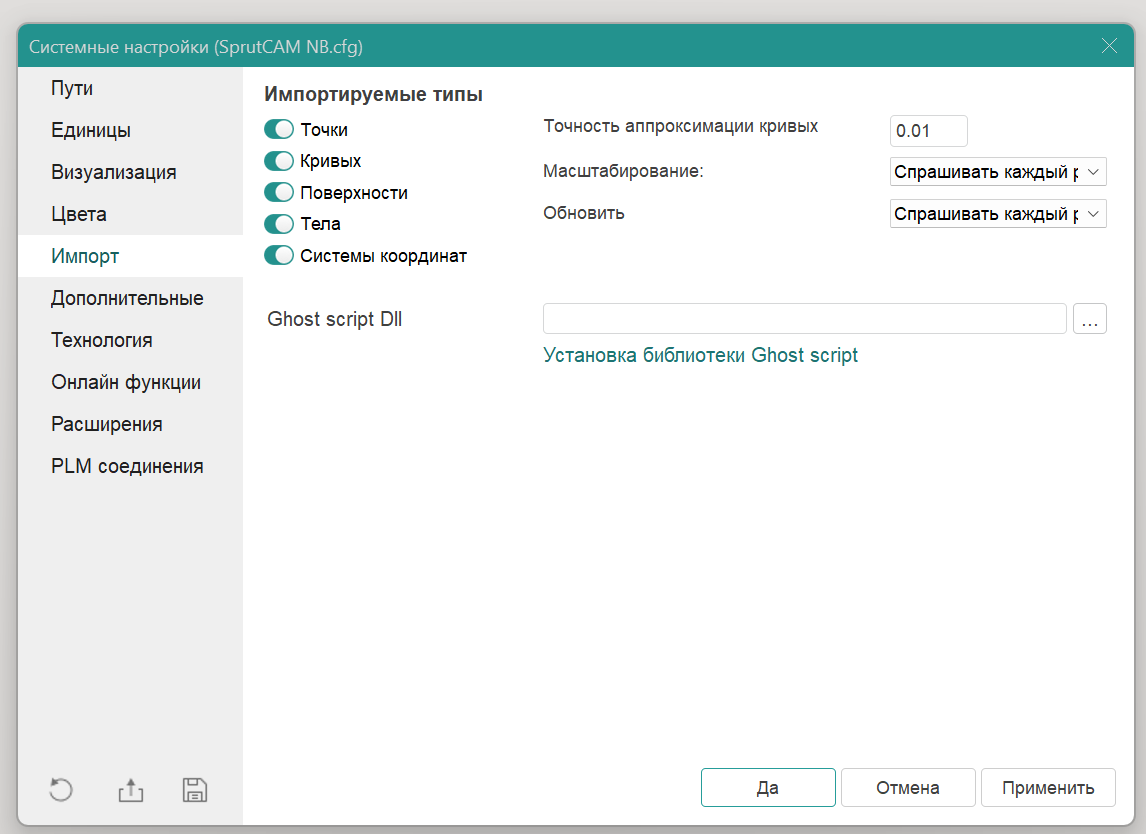Select the Технология section
The height and width of the screenshot is (834, 1146).
(102, 340)
